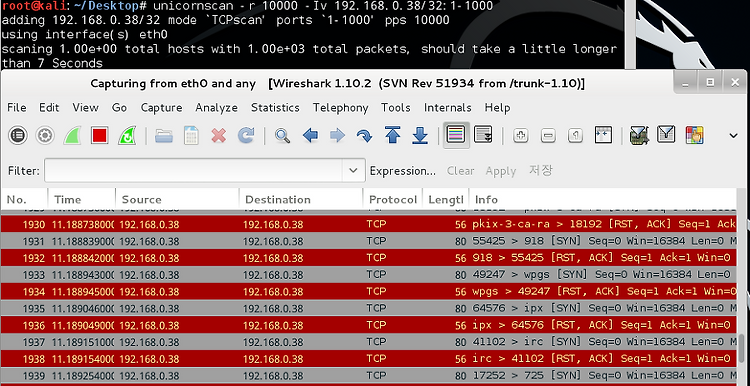Image resolution: width=750 pixels, height=386 pixels.
Task: Select packet 1937 '41102 > irc [SYN]'
Action: coord(369,342)
